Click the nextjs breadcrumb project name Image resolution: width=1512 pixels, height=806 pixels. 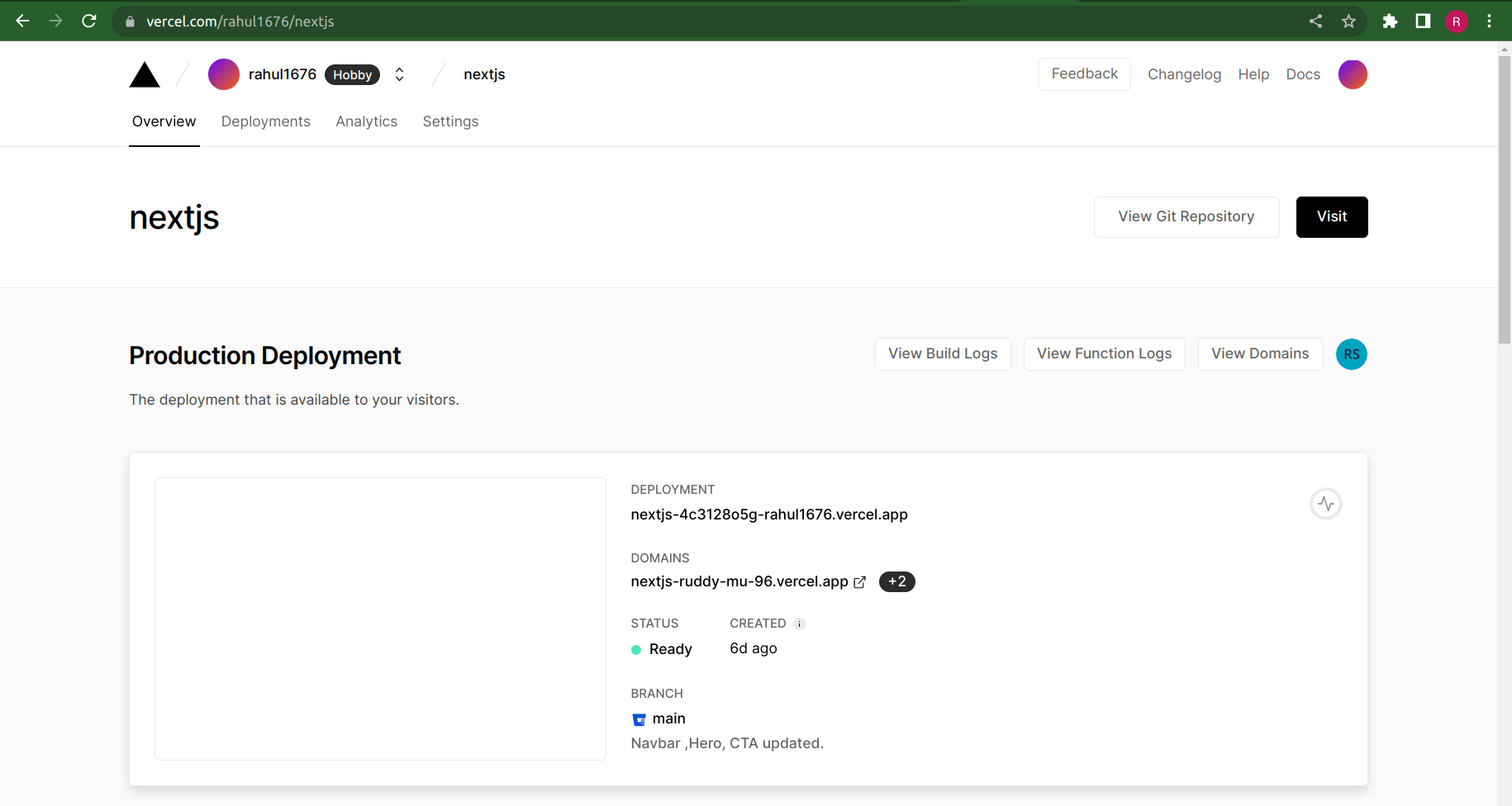point(484,74)
